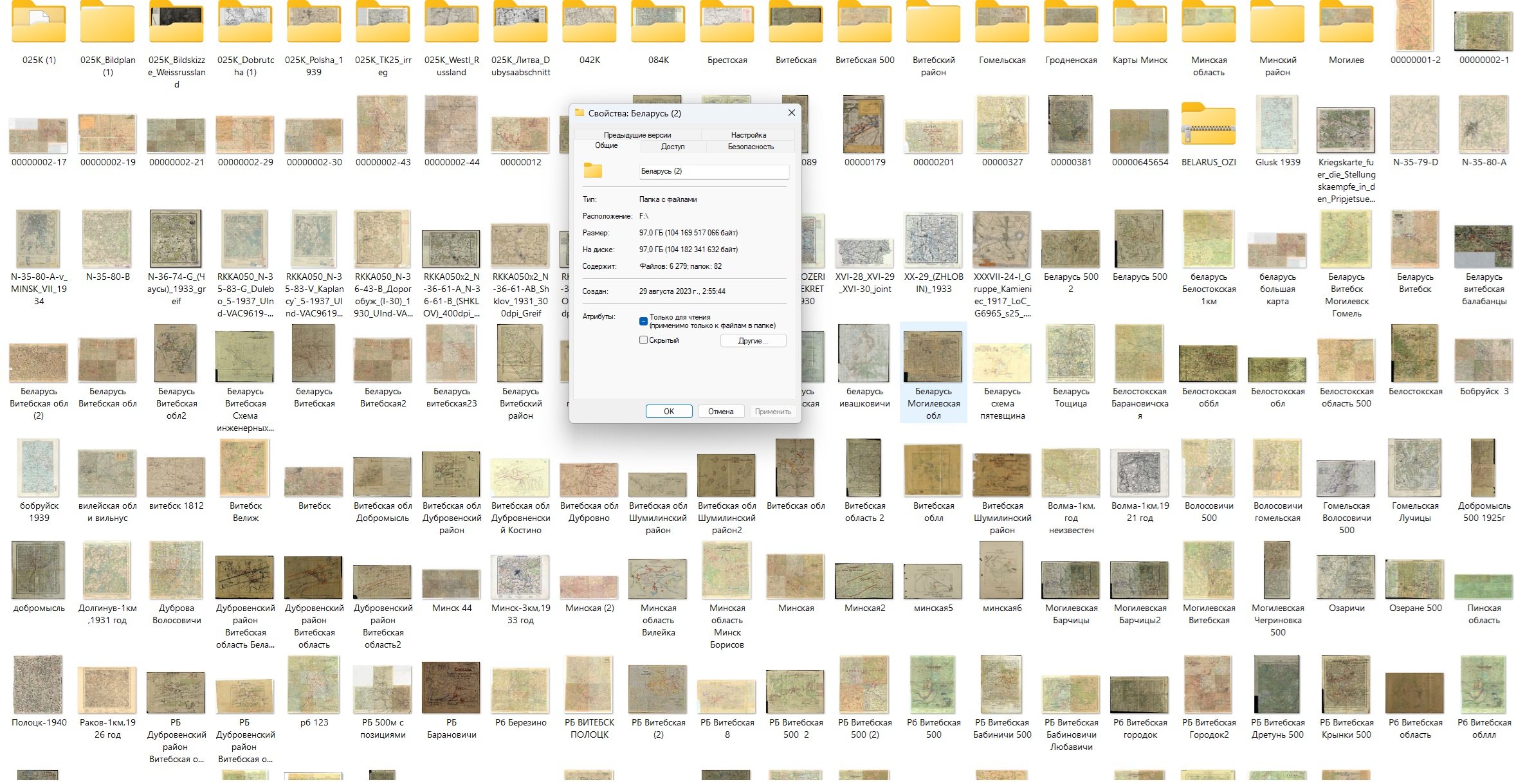
Task: Click the Другие... attributes button
Action: coord(753,341)
